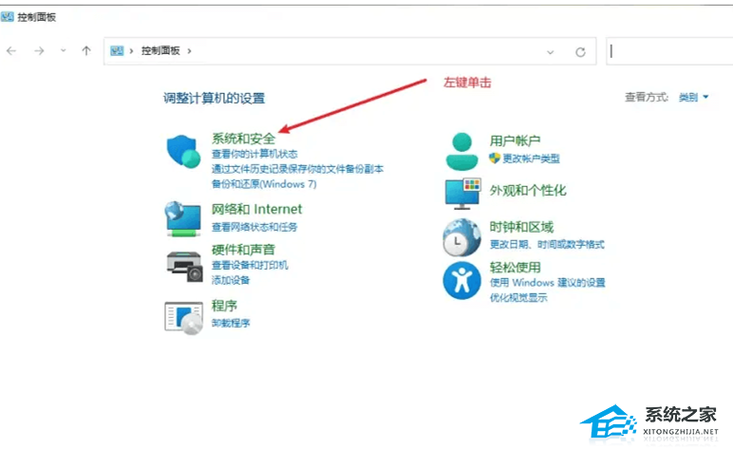Open the 程序 category link

coord(224,305)
